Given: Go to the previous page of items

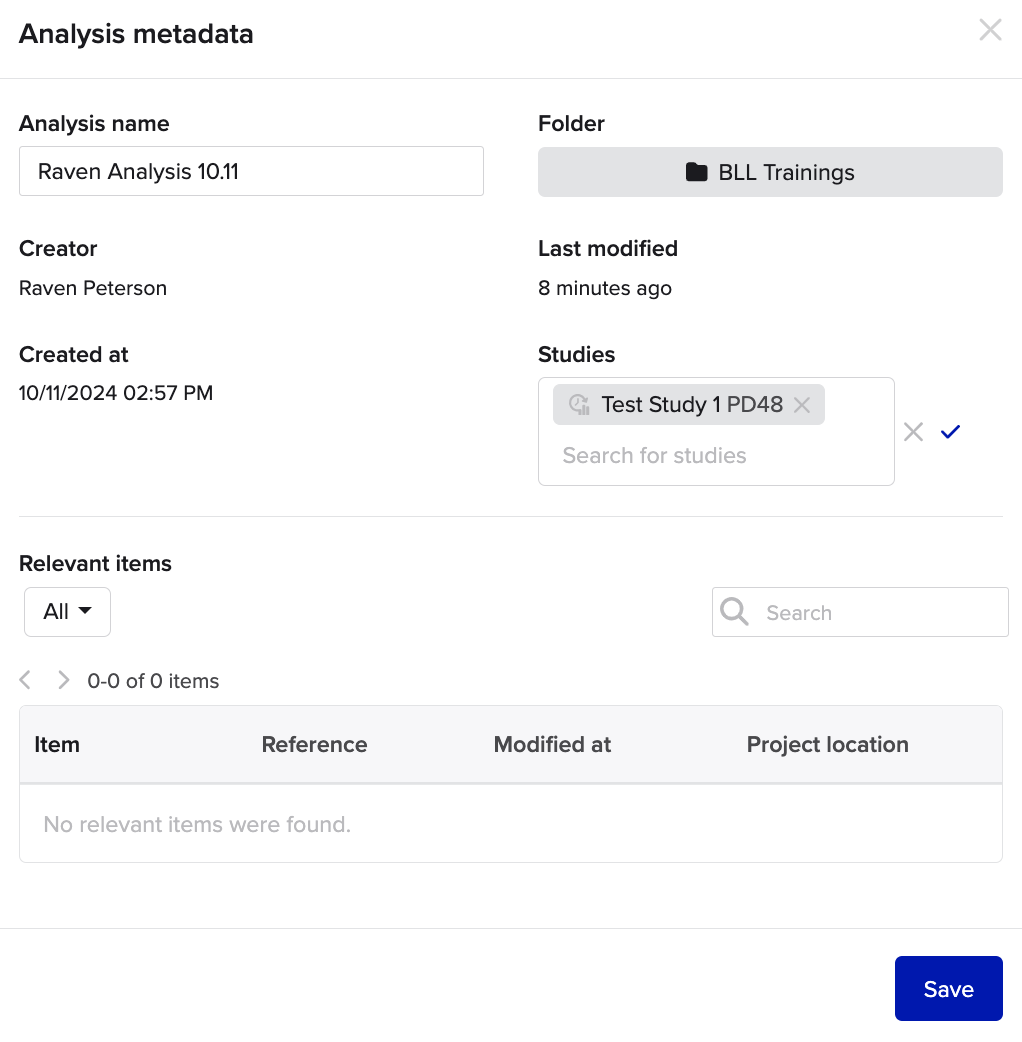Looking at the screenshot, I should pyautogui.click(x=26, y=680).
